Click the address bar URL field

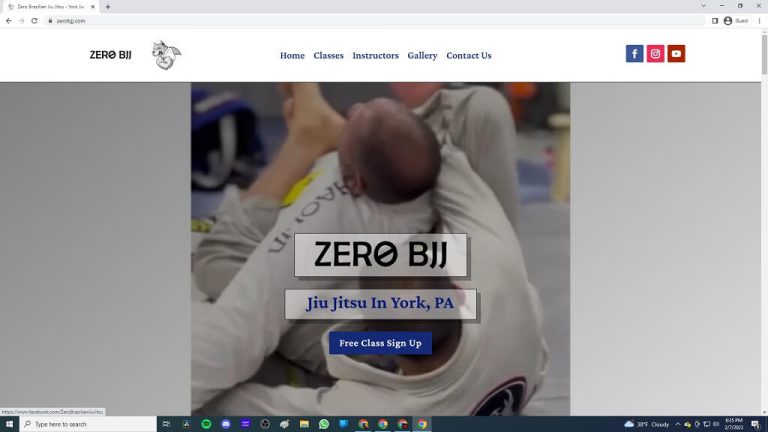[x=375, y=21]
